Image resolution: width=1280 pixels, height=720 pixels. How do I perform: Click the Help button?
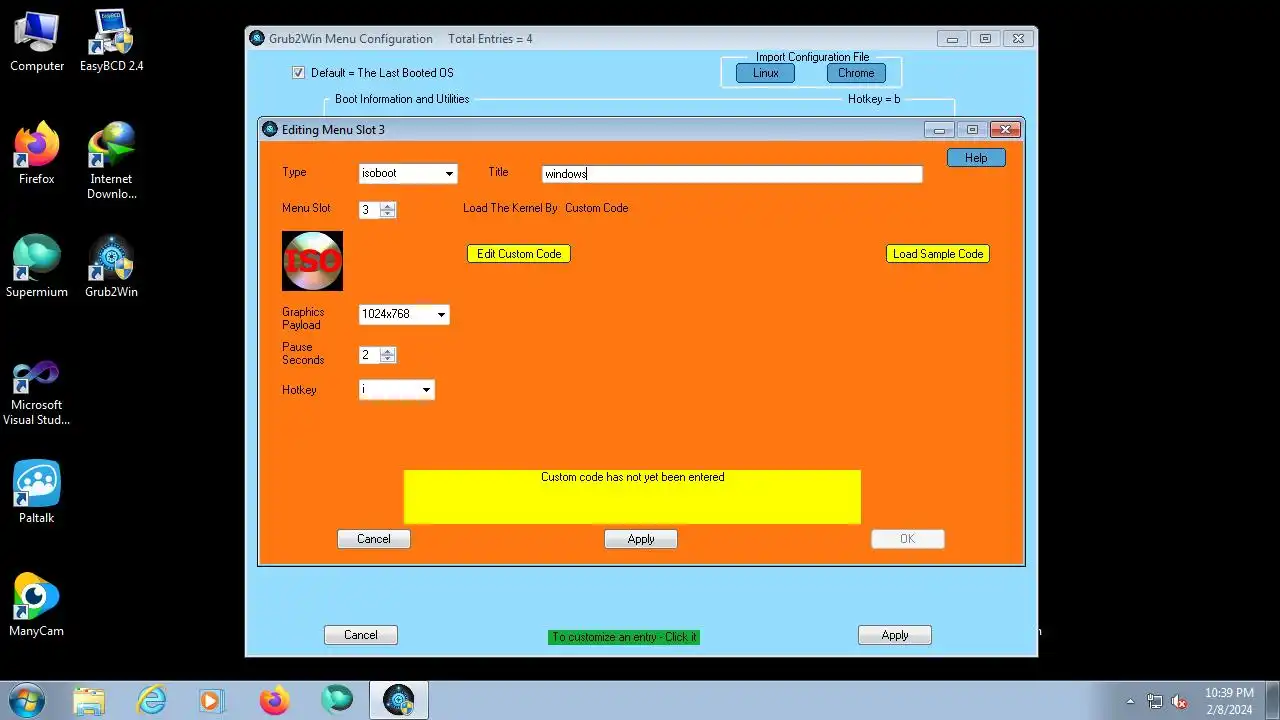976,158
